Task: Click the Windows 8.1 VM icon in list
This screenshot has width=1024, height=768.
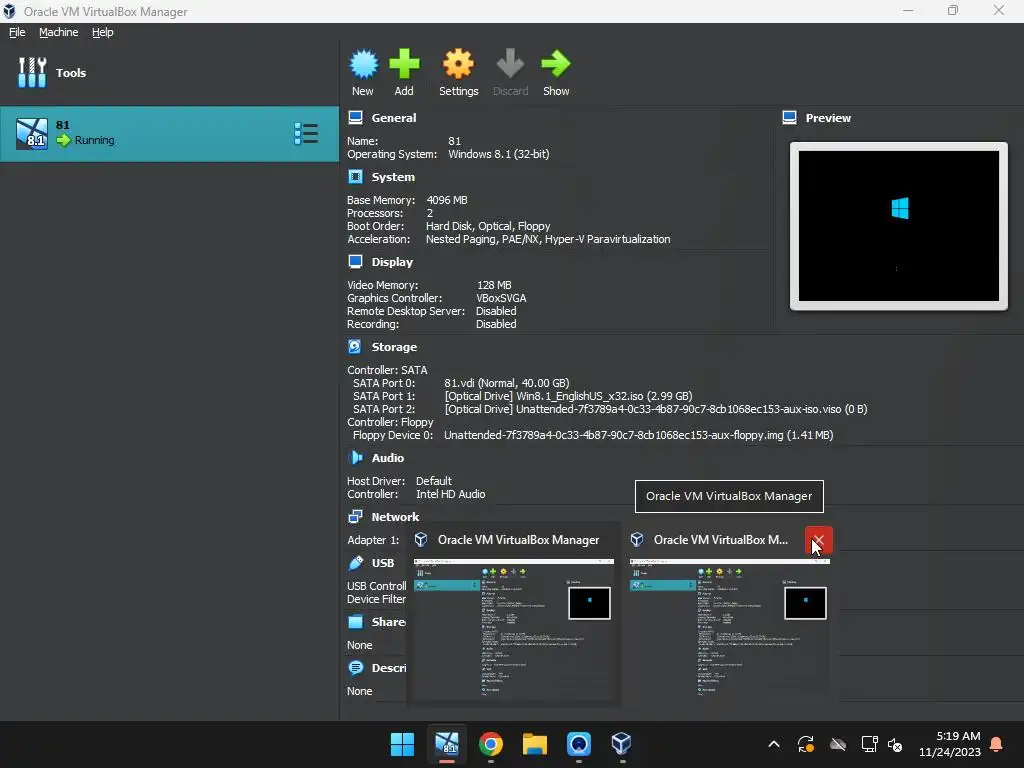Action: [32, 134]
